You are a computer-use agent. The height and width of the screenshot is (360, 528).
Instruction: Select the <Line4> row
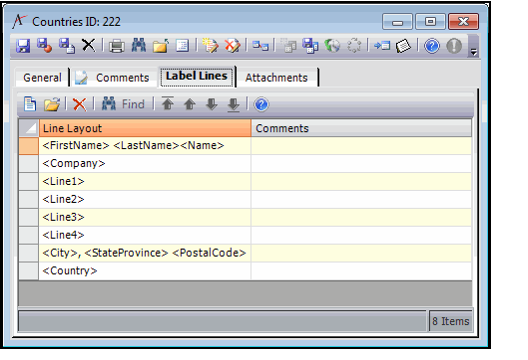245,235
